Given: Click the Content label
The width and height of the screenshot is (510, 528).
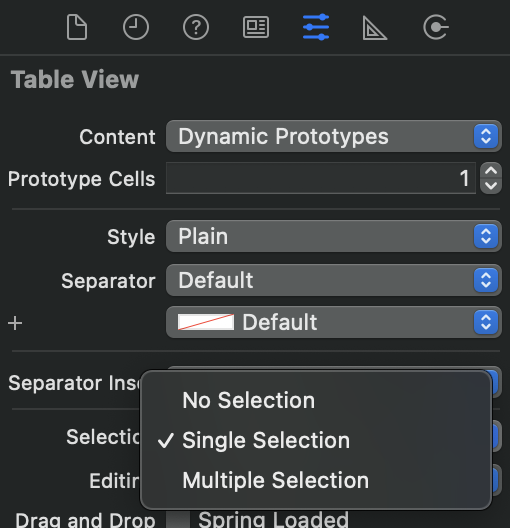Looking at the screenshot, I should 117,137.
